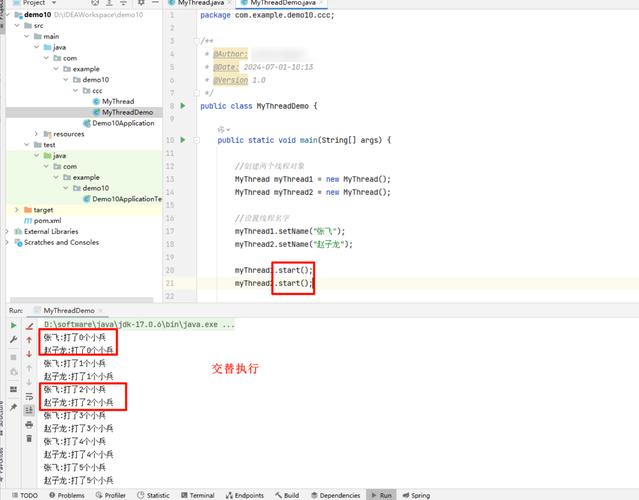Image resolution: width=639 pixels, height=500 pixels.
Task: Click the stop icon in Run panel
Action: tap(12, 357)
